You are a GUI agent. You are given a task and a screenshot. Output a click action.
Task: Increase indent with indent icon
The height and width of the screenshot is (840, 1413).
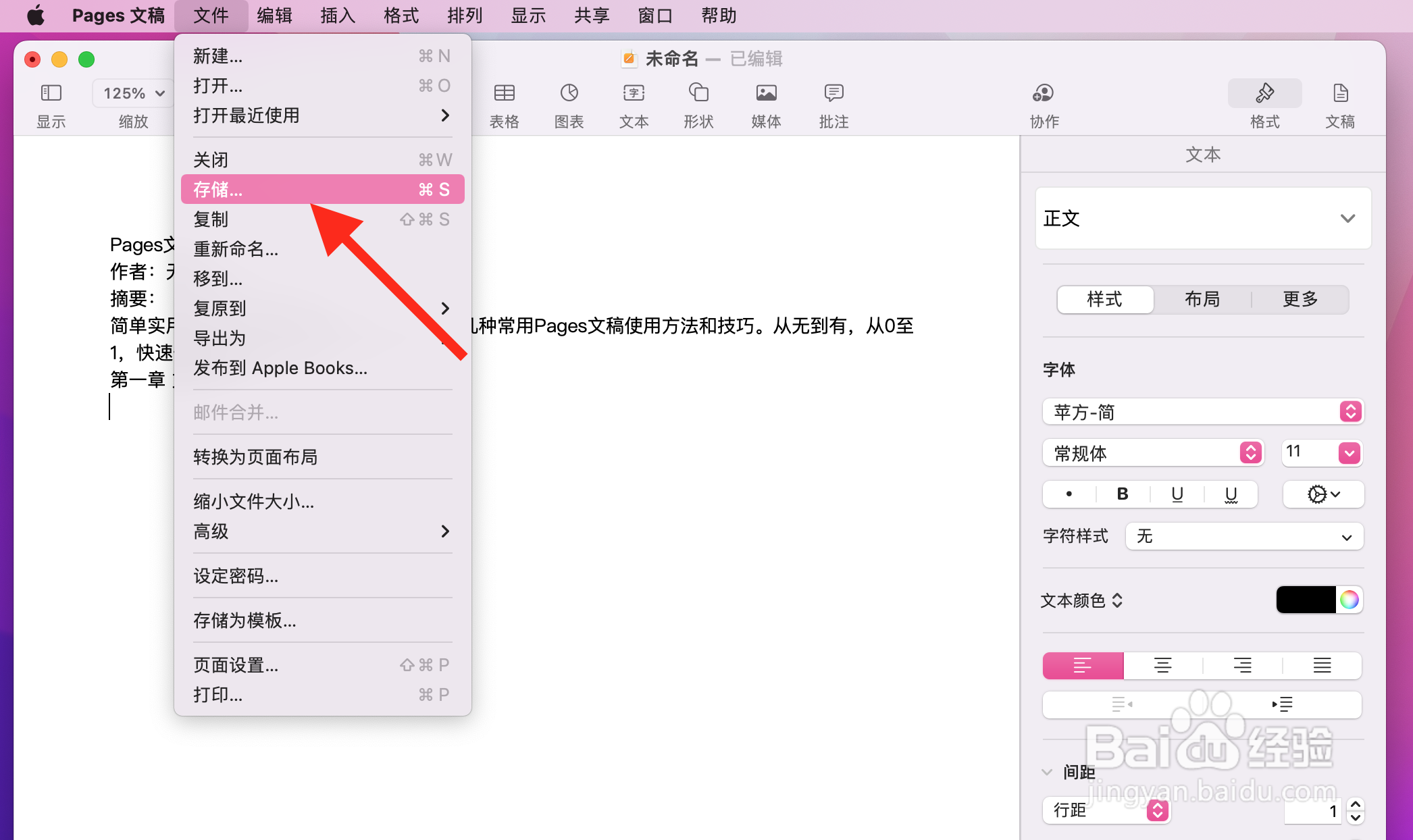tap(1282, 704)
